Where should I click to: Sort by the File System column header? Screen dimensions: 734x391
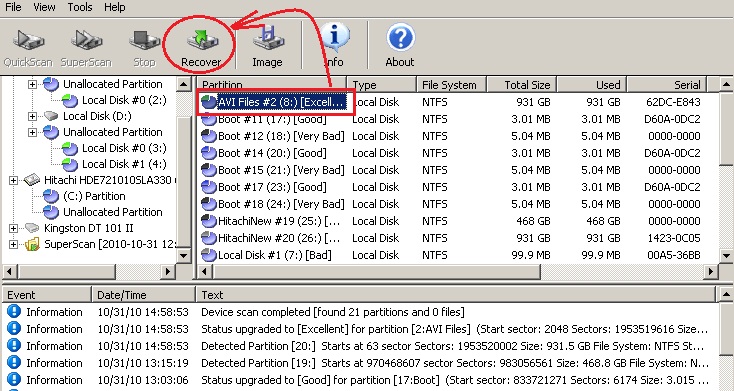(x=452, y=85)
